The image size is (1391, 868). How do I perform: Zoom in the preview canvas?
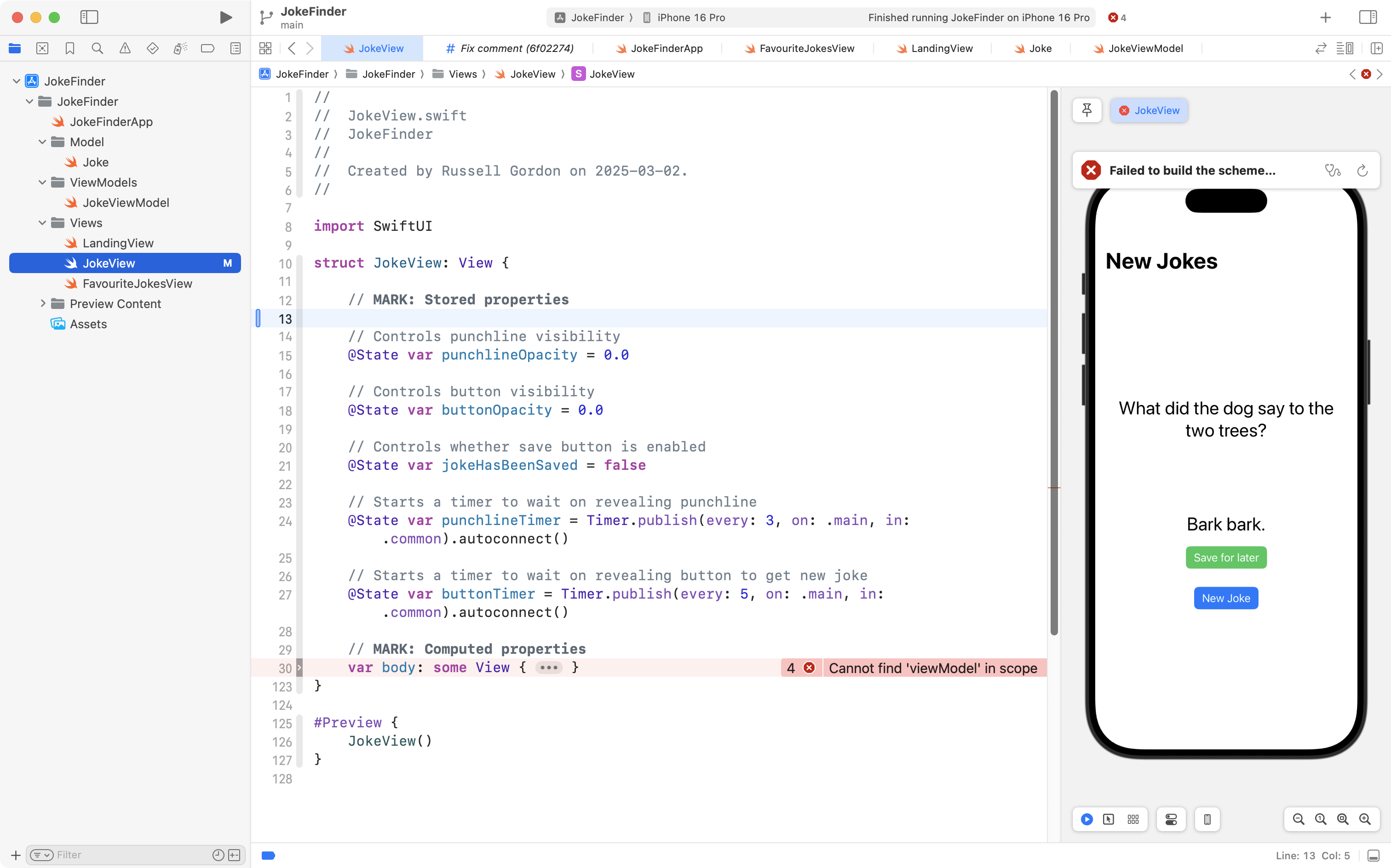(1365, 819)
